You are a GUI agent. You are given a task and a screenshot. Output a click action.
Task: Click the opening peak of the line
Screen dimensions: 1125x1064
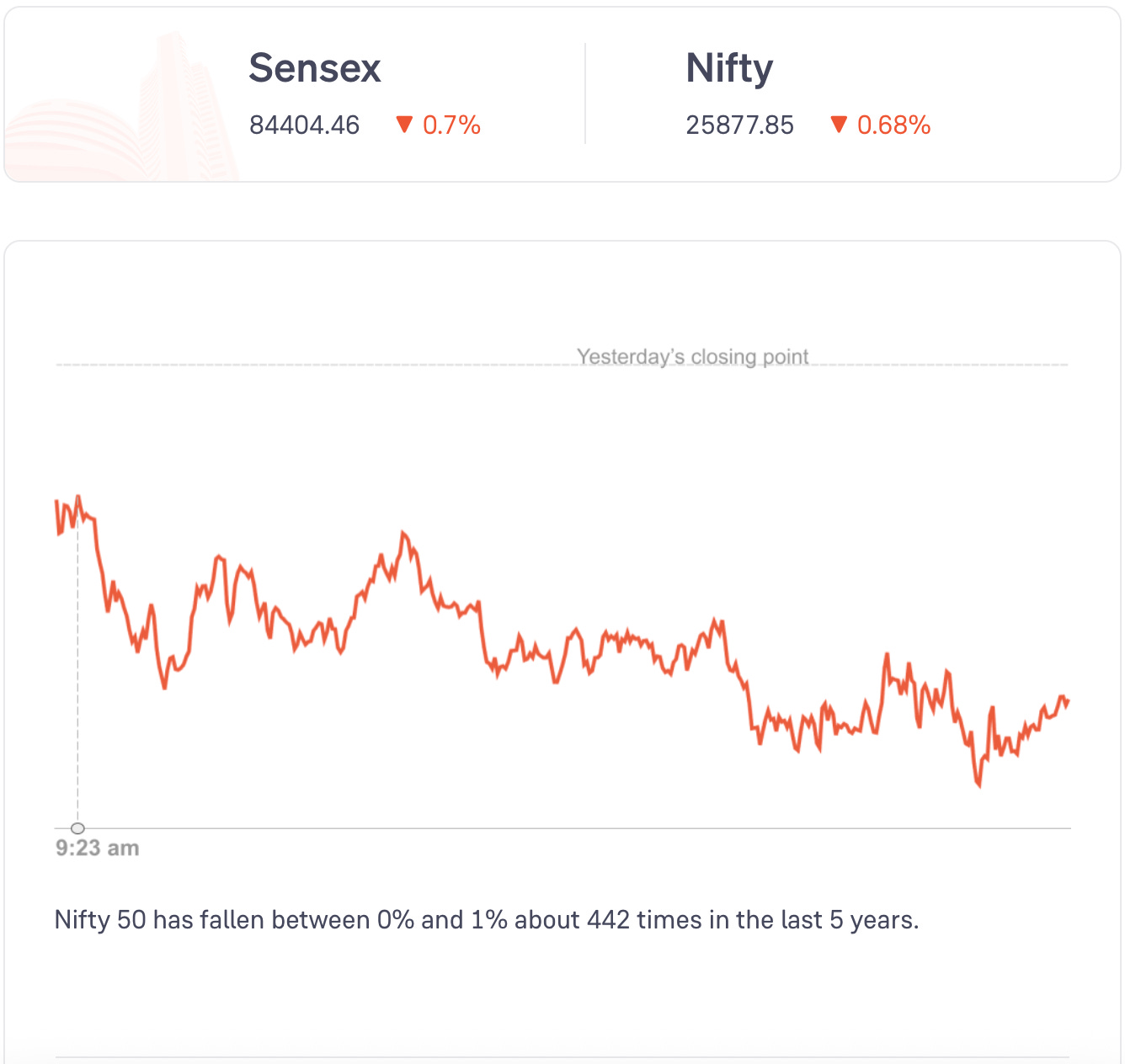(x=78, y=497)
